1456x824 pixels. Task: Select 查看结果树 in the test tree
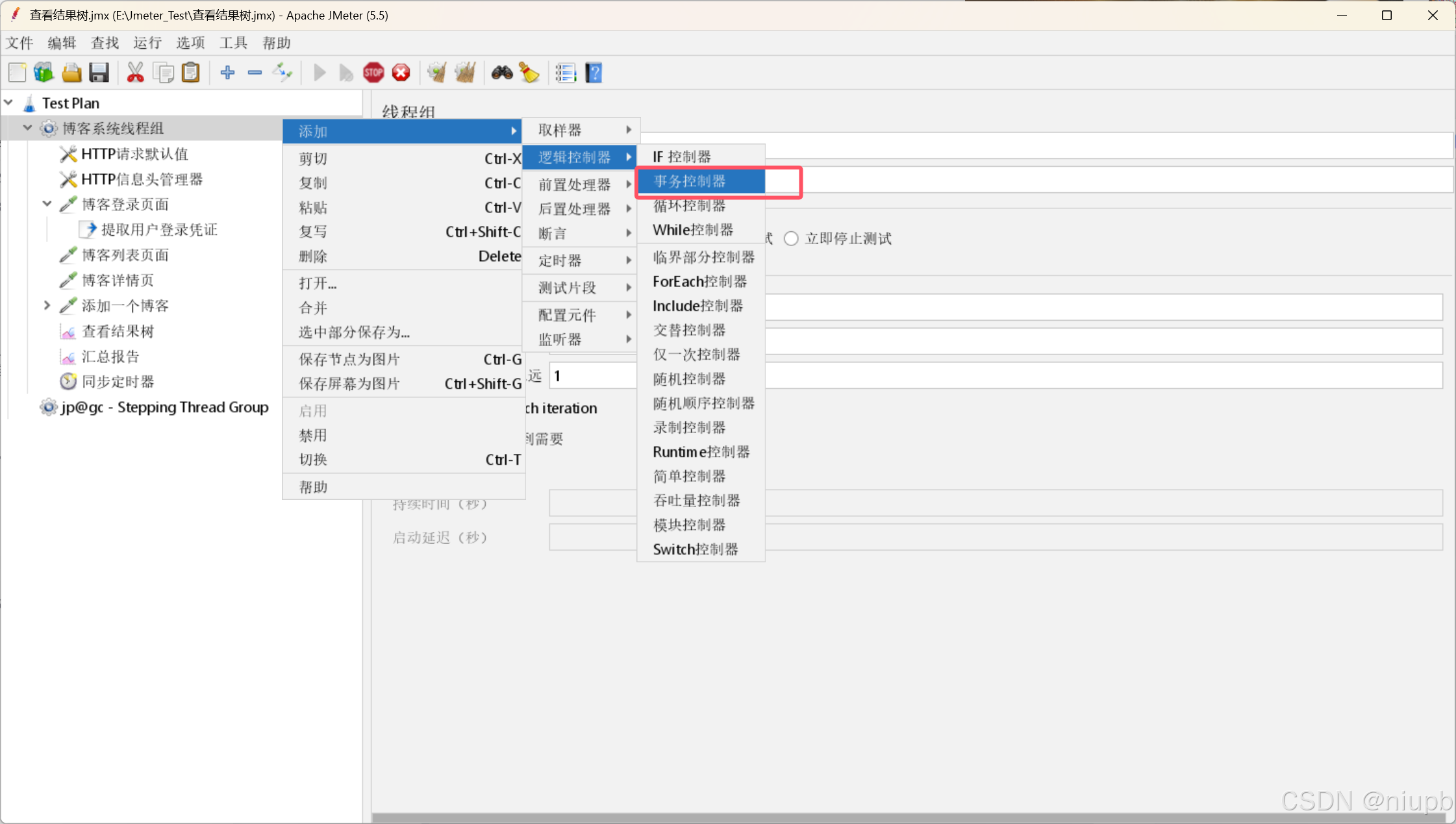(118, 331)
